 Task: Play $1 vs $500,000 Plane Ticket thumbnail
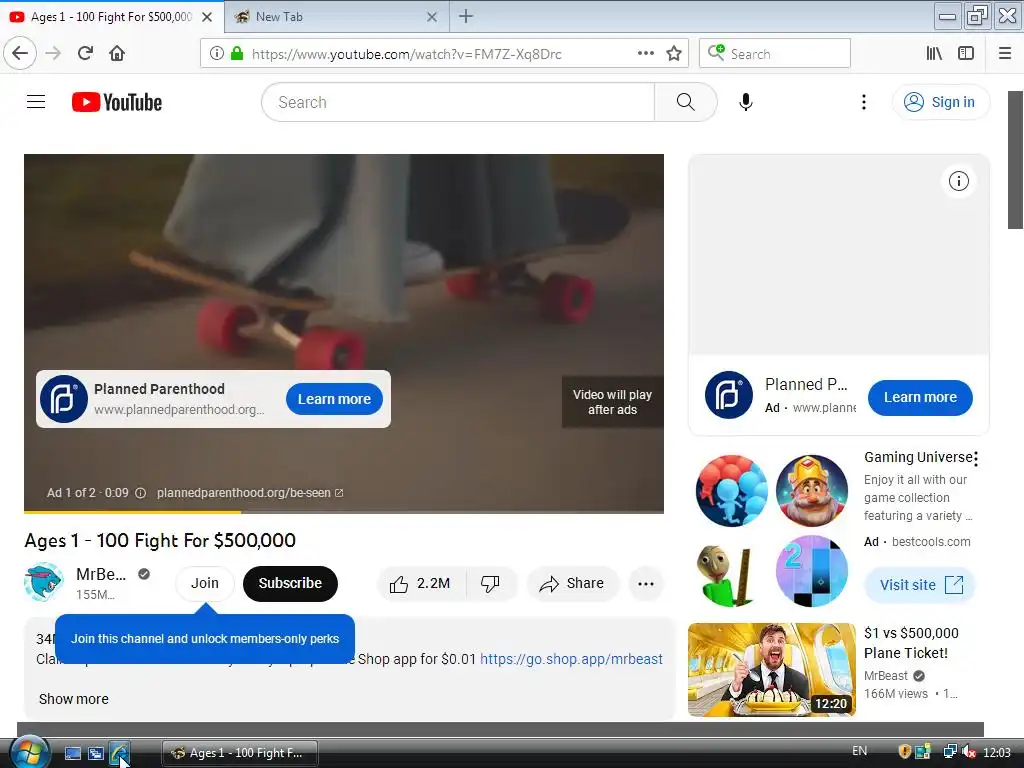point(771,669)
